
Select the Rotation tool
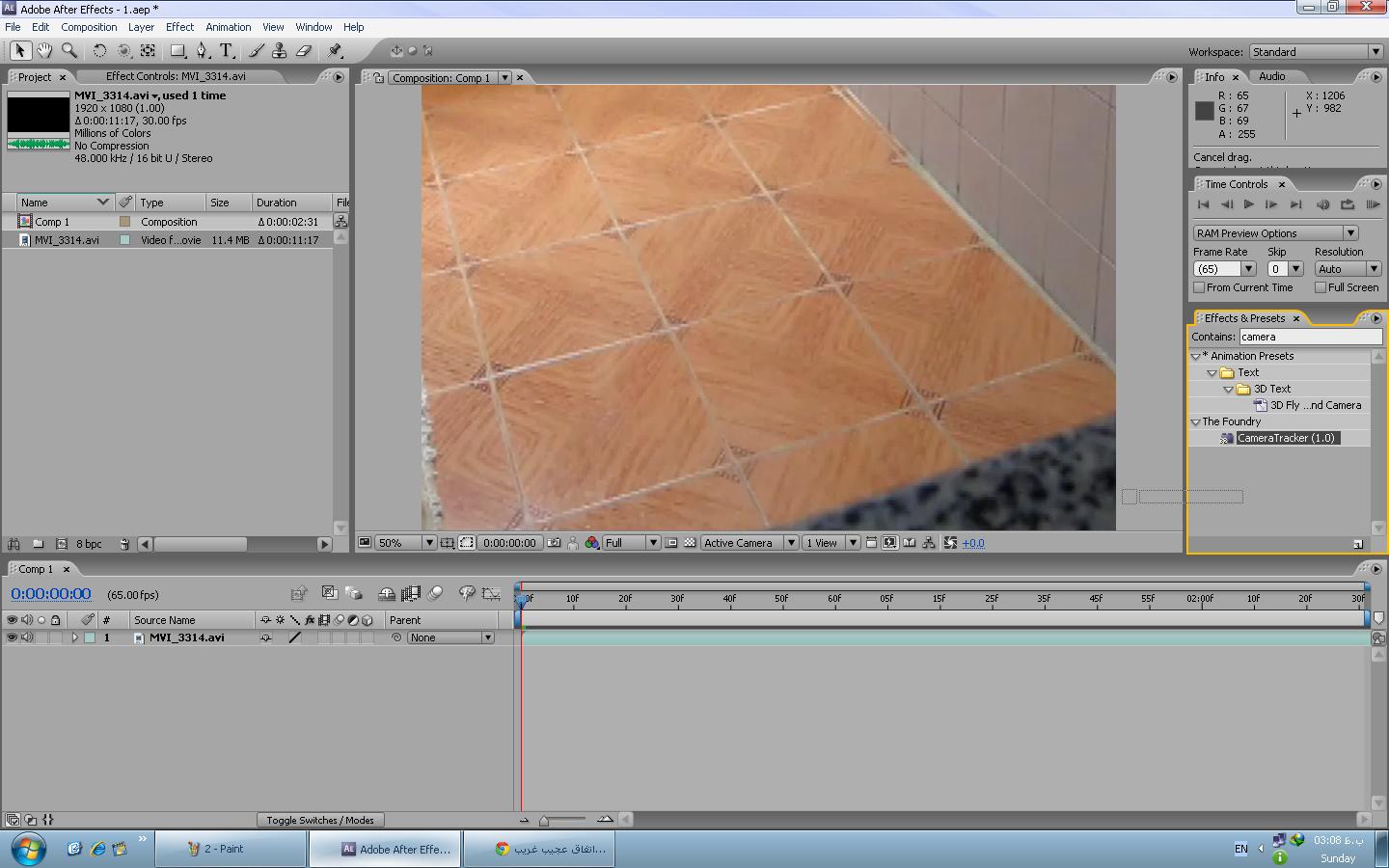click(99, 51)
